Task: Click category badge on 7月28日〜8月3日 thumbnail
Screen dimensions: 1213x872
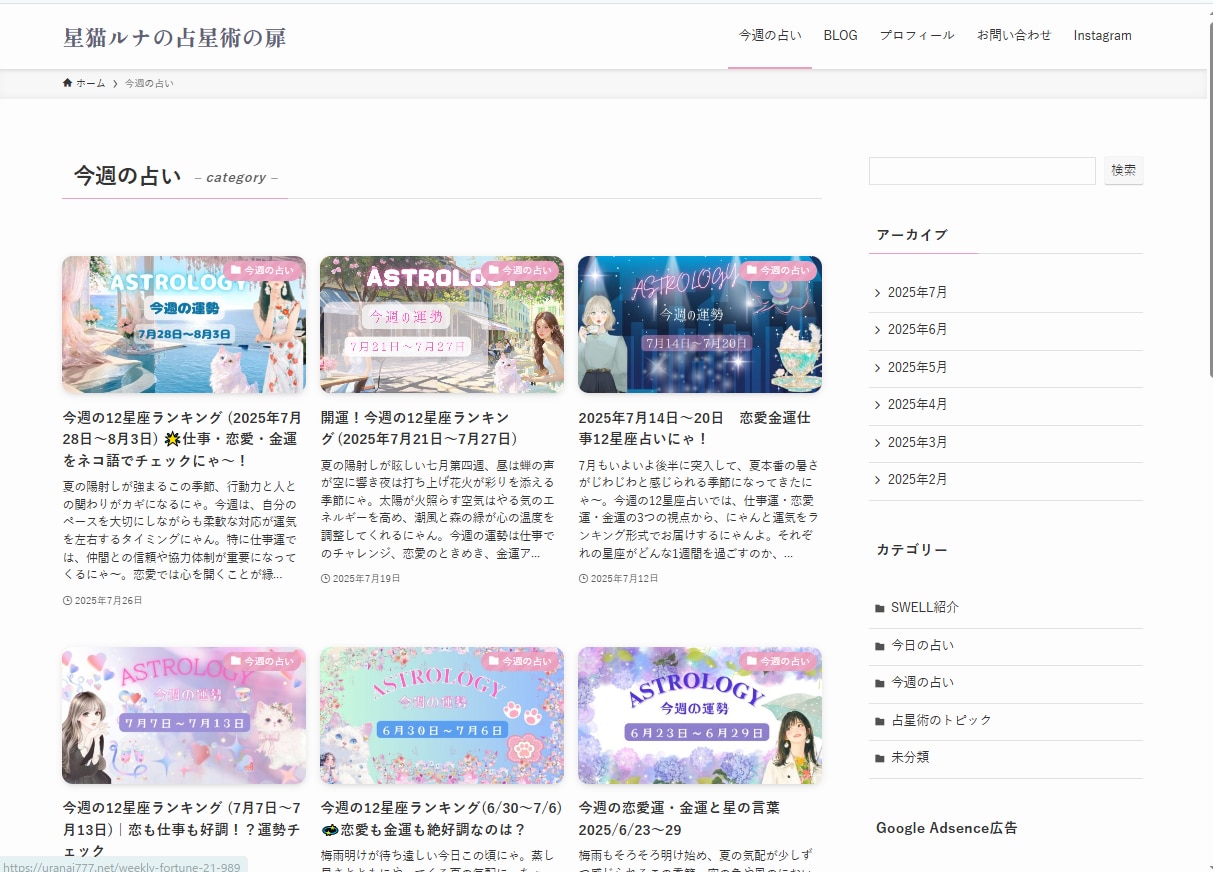Action: [262, 270]
